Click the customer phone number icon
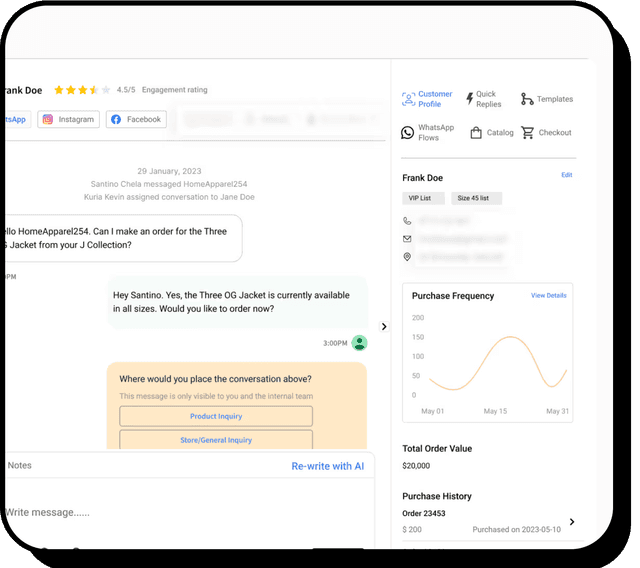This screenshot has height=568, width=640. [x=408, y=221]
